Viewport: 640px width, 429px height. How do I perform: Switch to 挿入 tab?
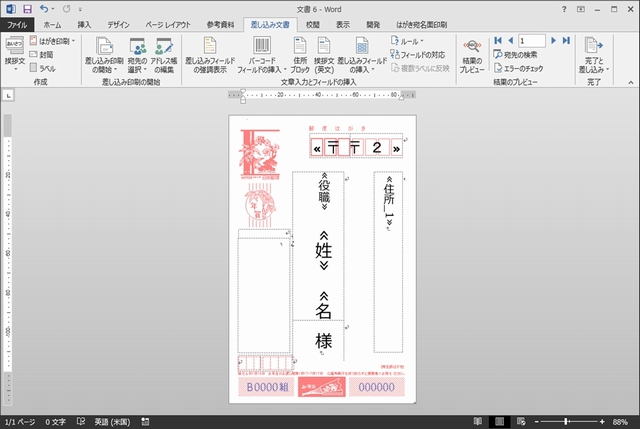84,25
